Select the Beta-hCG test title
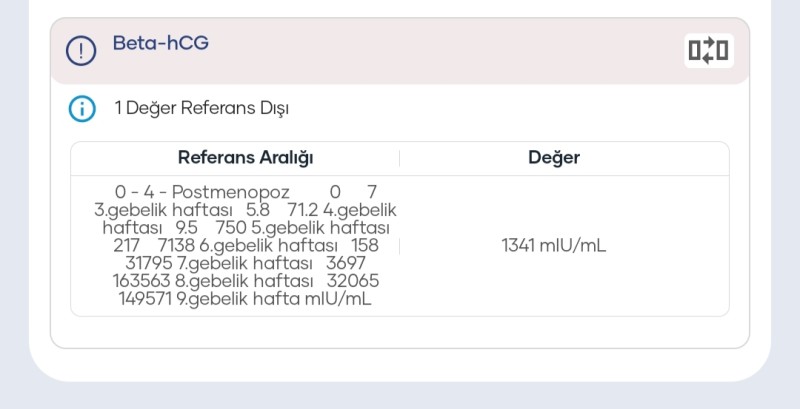 tap(160, 43)
